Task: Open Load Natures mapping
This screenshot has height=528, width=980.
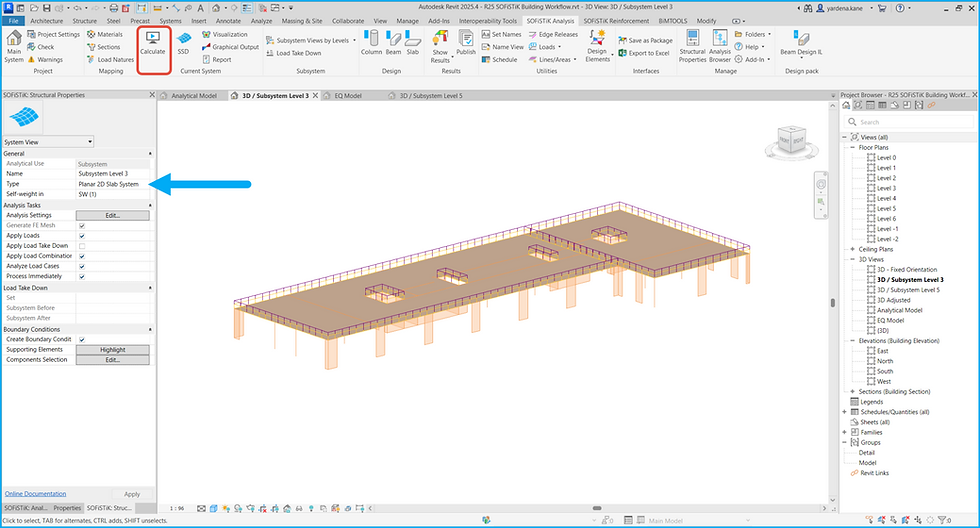Action: point(111,59)
